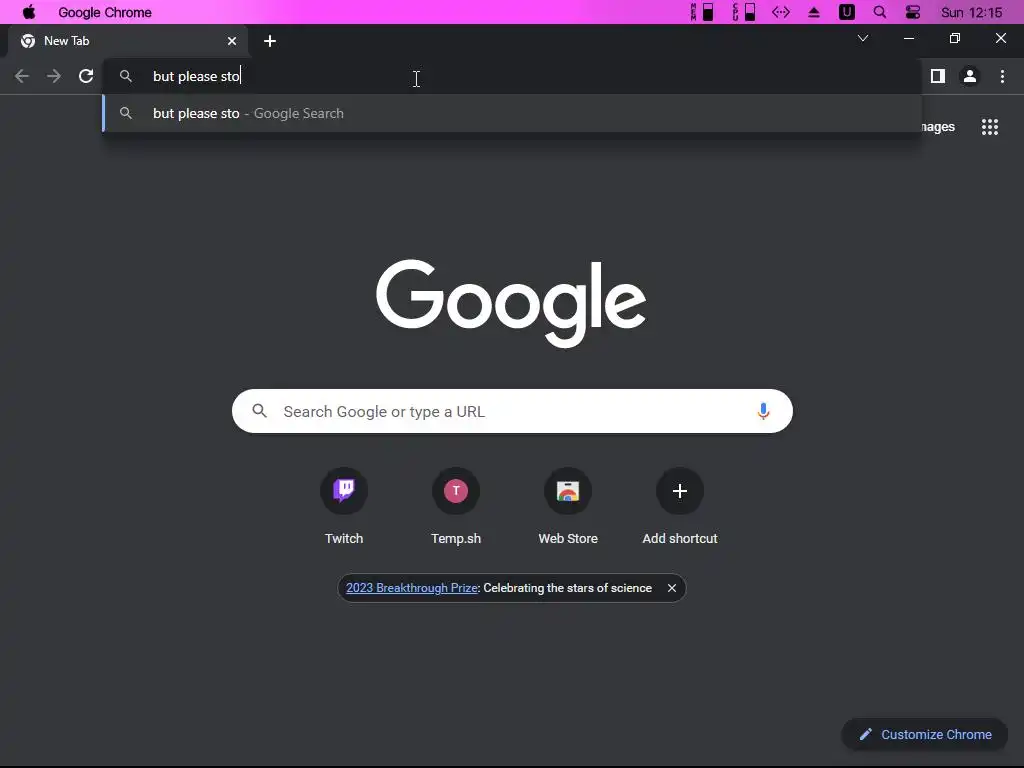The height and width of the screenshot is (768, 1024).
Task: Open the Apple menu
Action: point(29,12)
